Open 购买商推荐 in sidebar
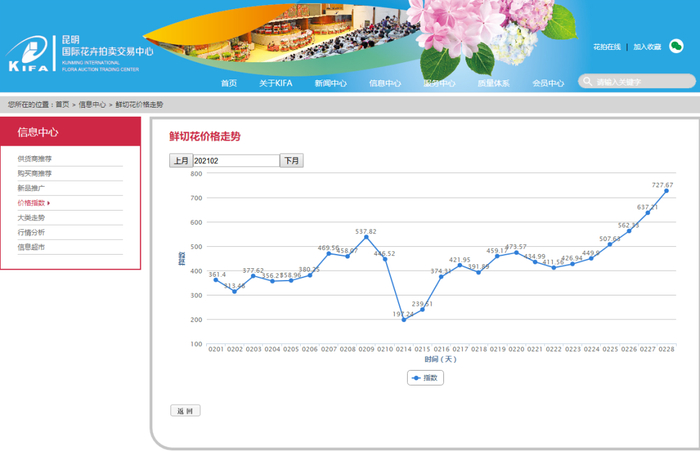This screenshot has height=451, width=700. click(35, 173)
